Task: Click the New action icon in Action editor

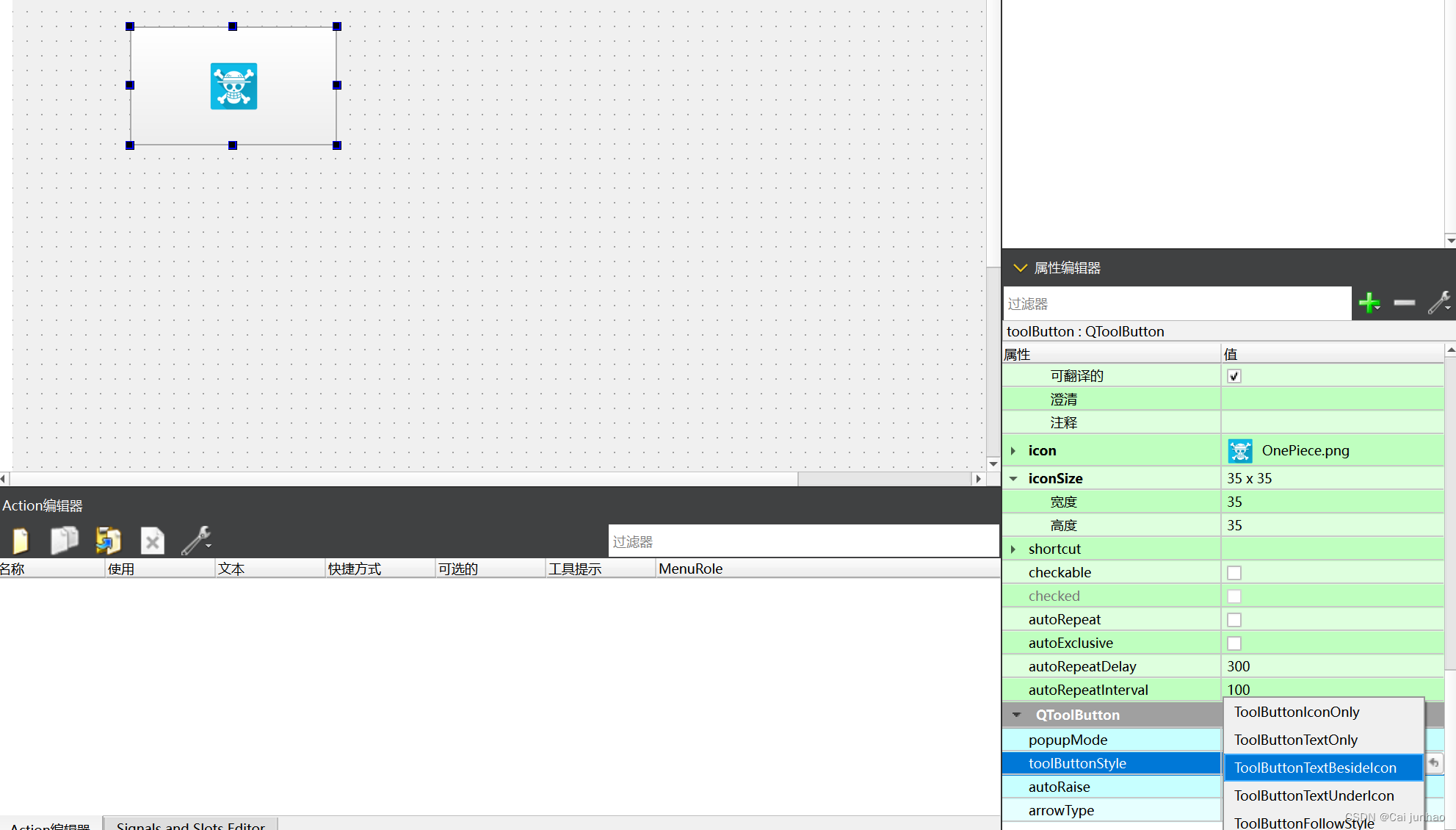Action: (21, 541)
